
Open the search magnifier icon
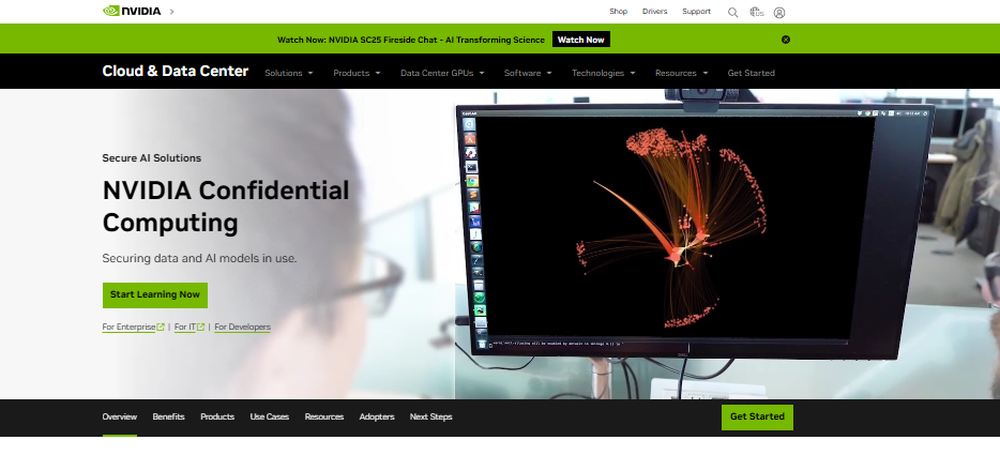click(x=733, y=12)
